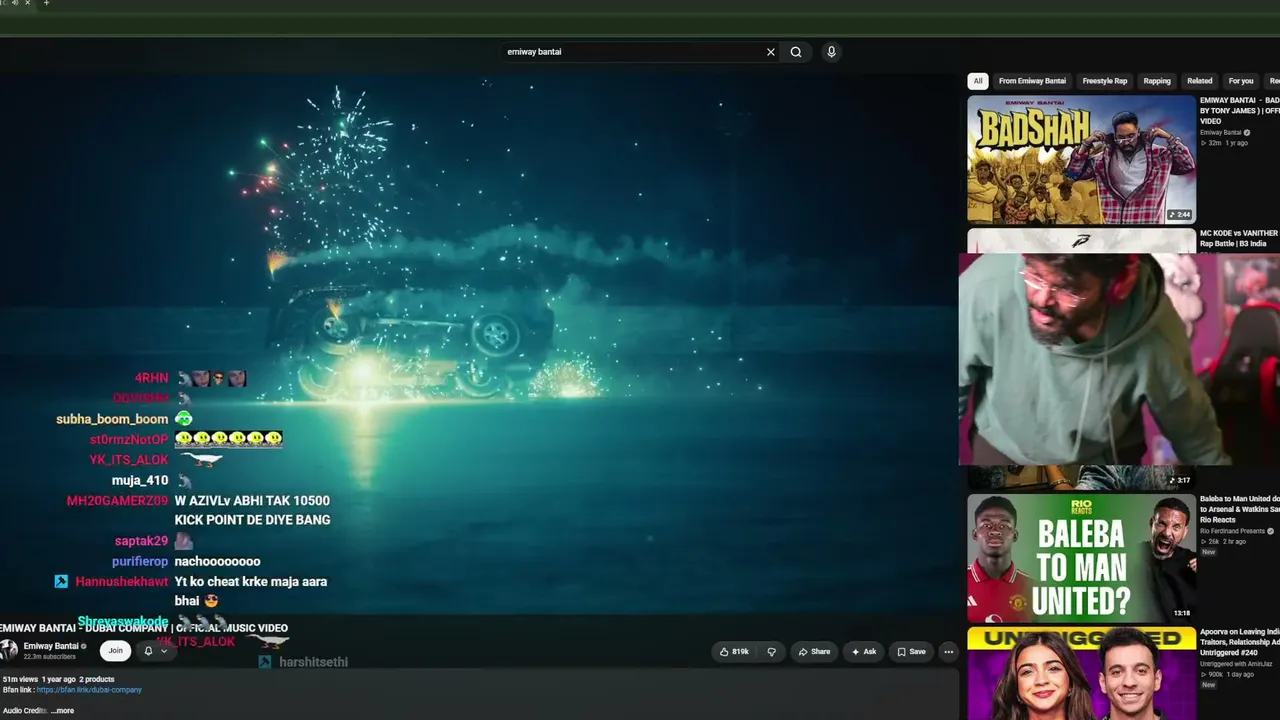1280x720 pixels.
Task: Open the three-dot more actions menu
Action: [x=949, y=652]
